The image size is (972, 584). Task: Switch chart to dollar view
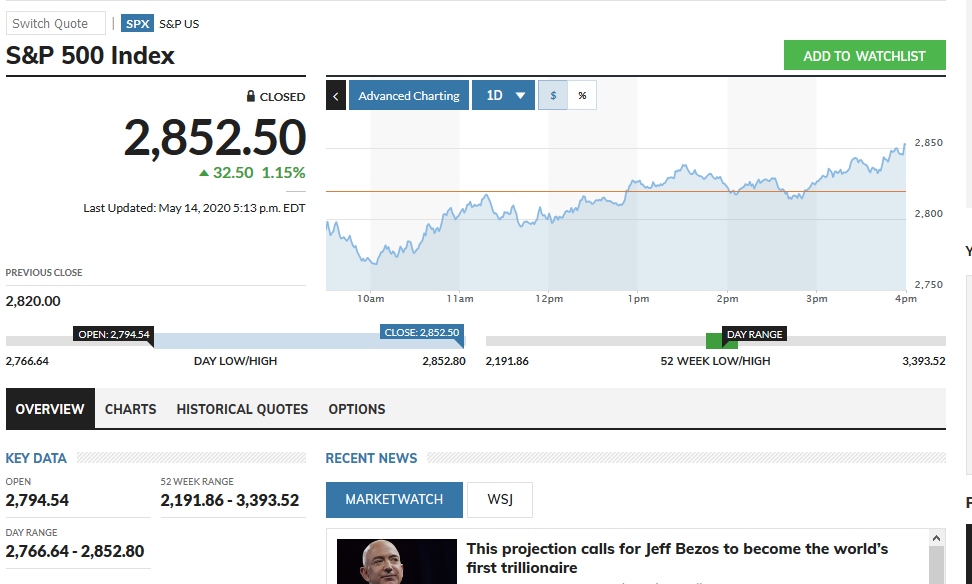pos(553,96)
